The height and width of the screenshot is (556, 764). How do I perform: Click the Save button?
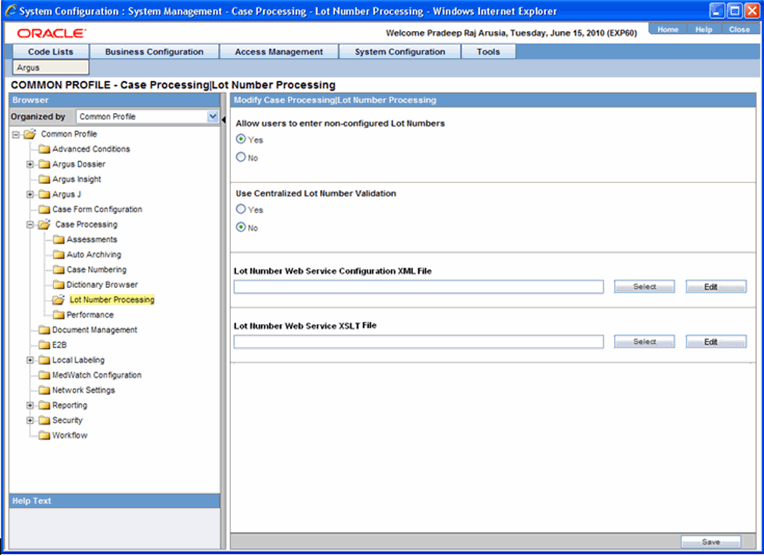tap(711, 542)
